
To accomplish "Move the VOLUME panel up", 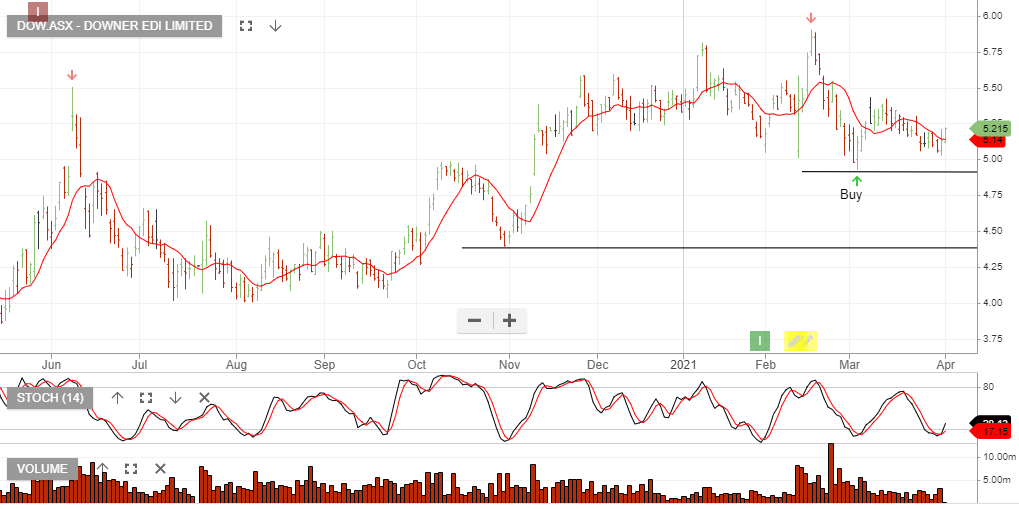I will pyautogui.click(x=101, y=468).
